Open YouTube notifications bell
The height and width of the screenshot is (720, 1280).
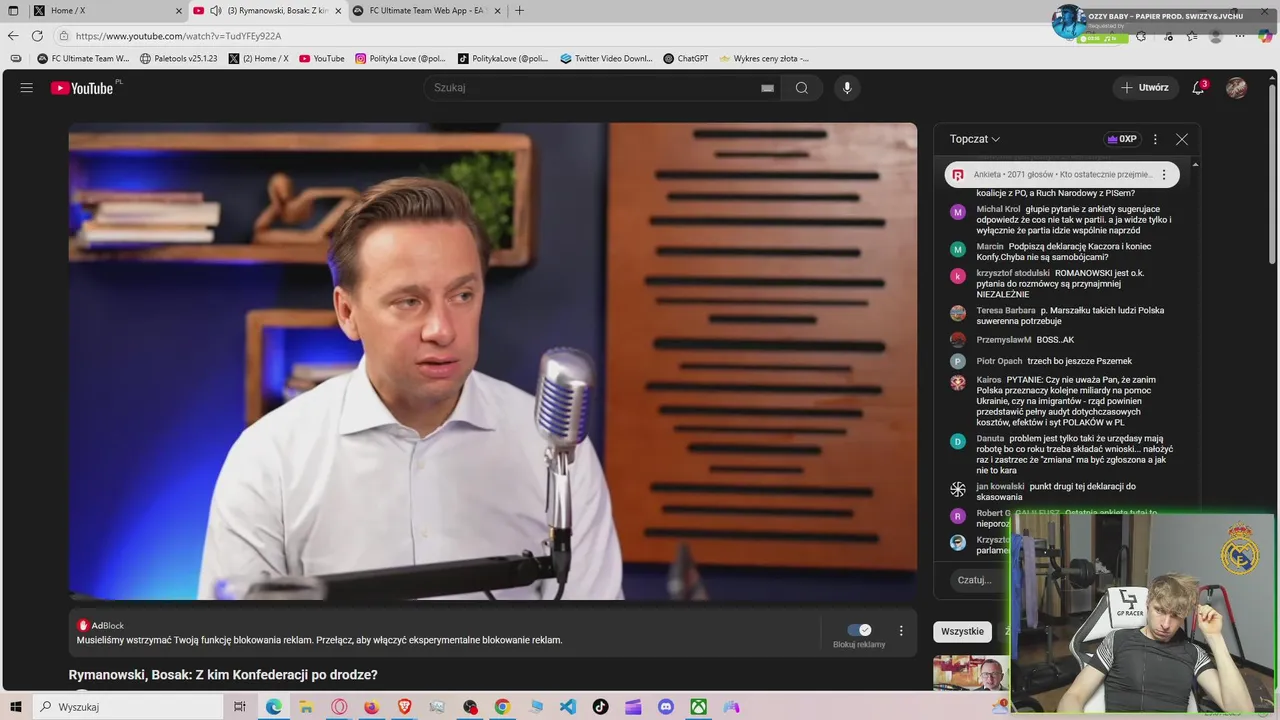[1198, 88]
